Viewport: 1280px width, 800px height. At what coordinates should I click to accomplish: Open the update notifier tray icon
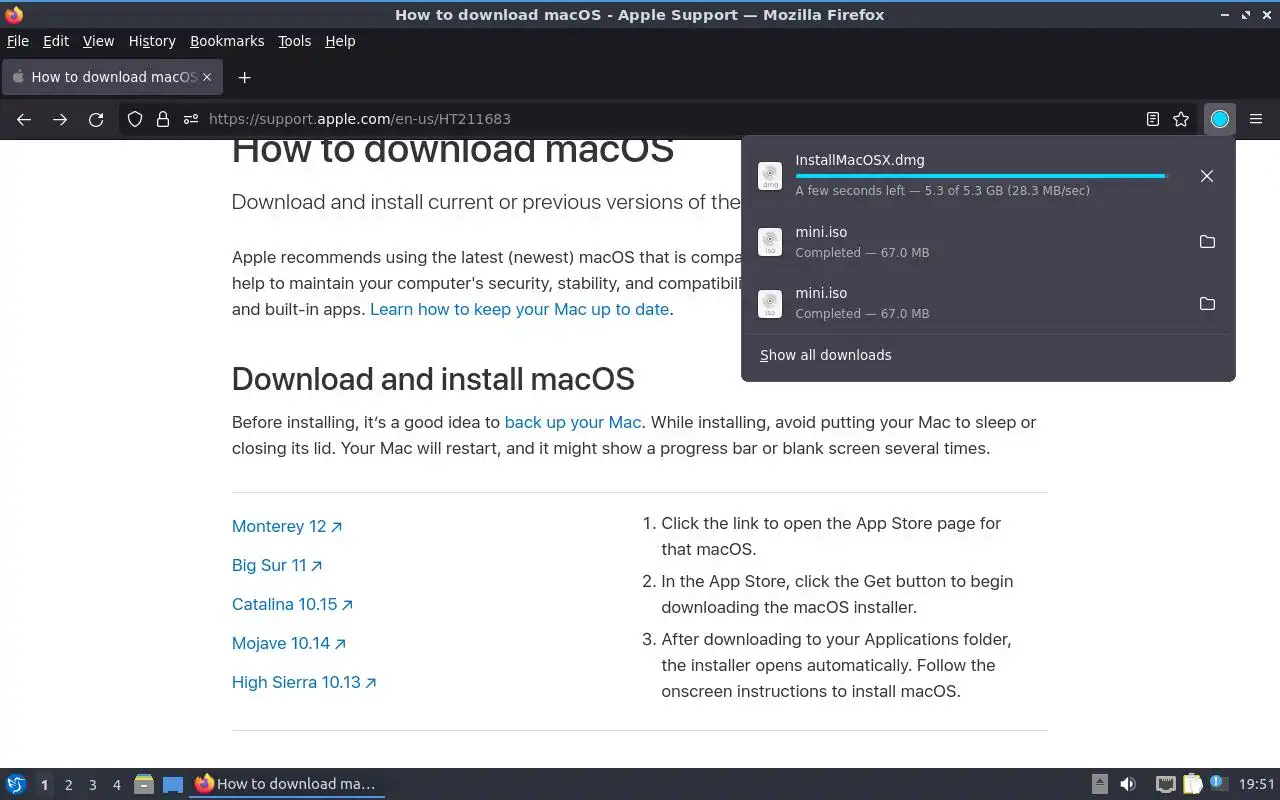pyautogui.click(x=1218, y=785)
